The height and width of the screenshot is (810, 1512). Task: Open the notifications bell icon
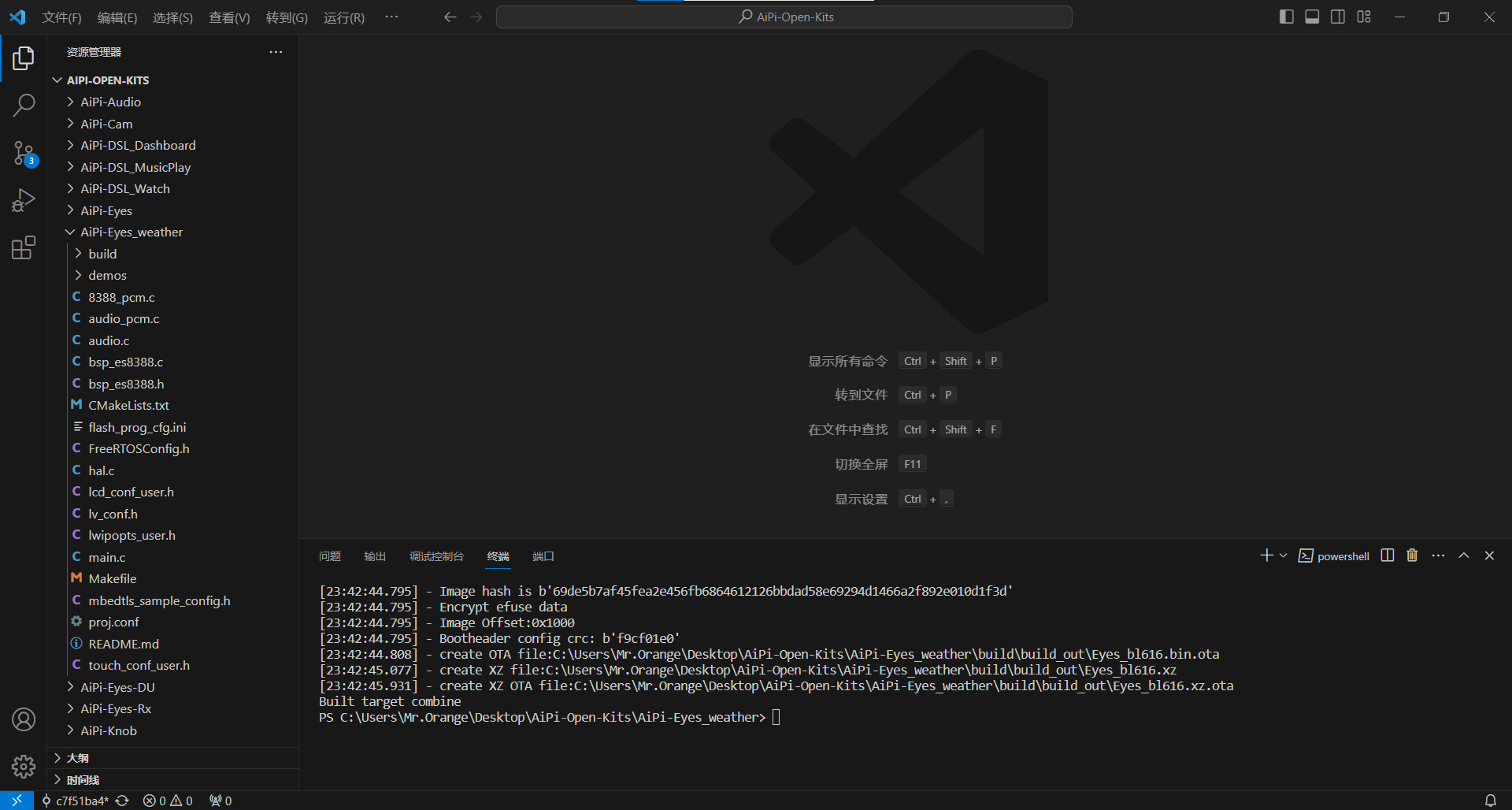[1490, 801]
